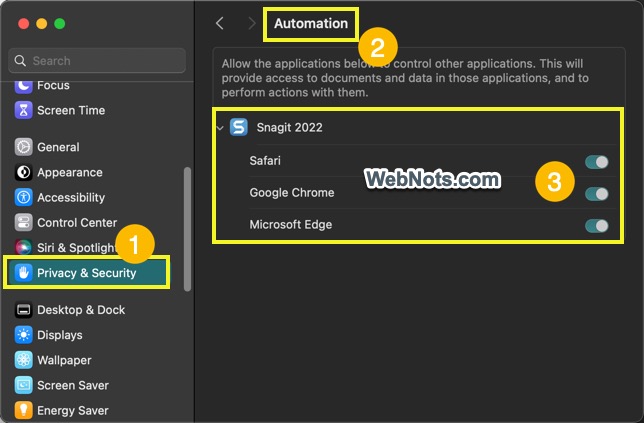Click the Google Chrome row label

(292, 193)
